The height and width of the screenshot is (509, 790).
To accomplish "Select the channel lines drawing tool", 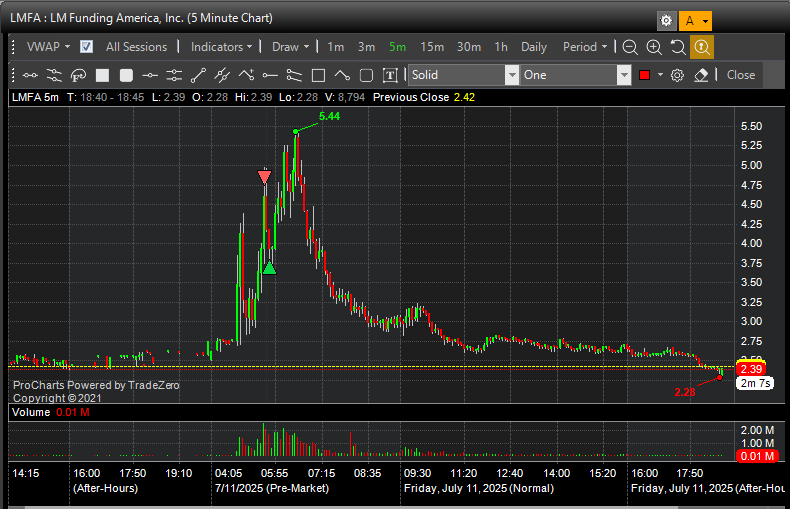I will click(294, 75).
